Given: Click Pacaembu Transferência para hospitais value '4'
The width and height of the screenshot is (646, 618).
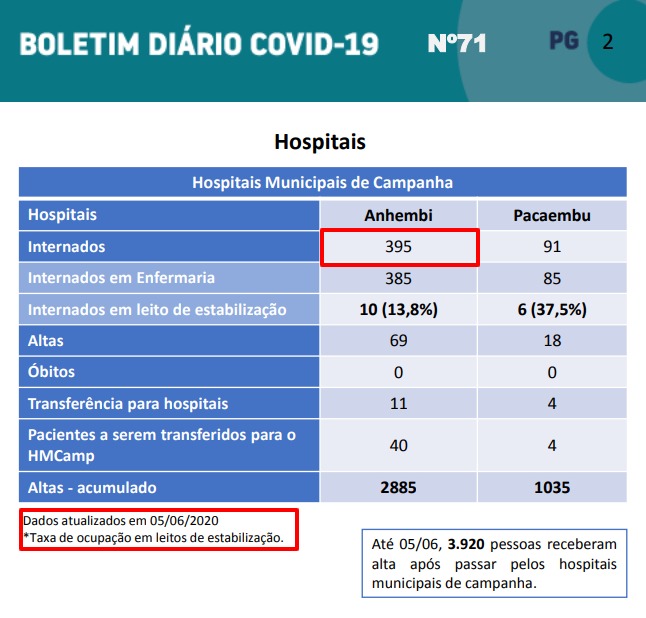Looking at the screenshot, I should tap(552, 403).
